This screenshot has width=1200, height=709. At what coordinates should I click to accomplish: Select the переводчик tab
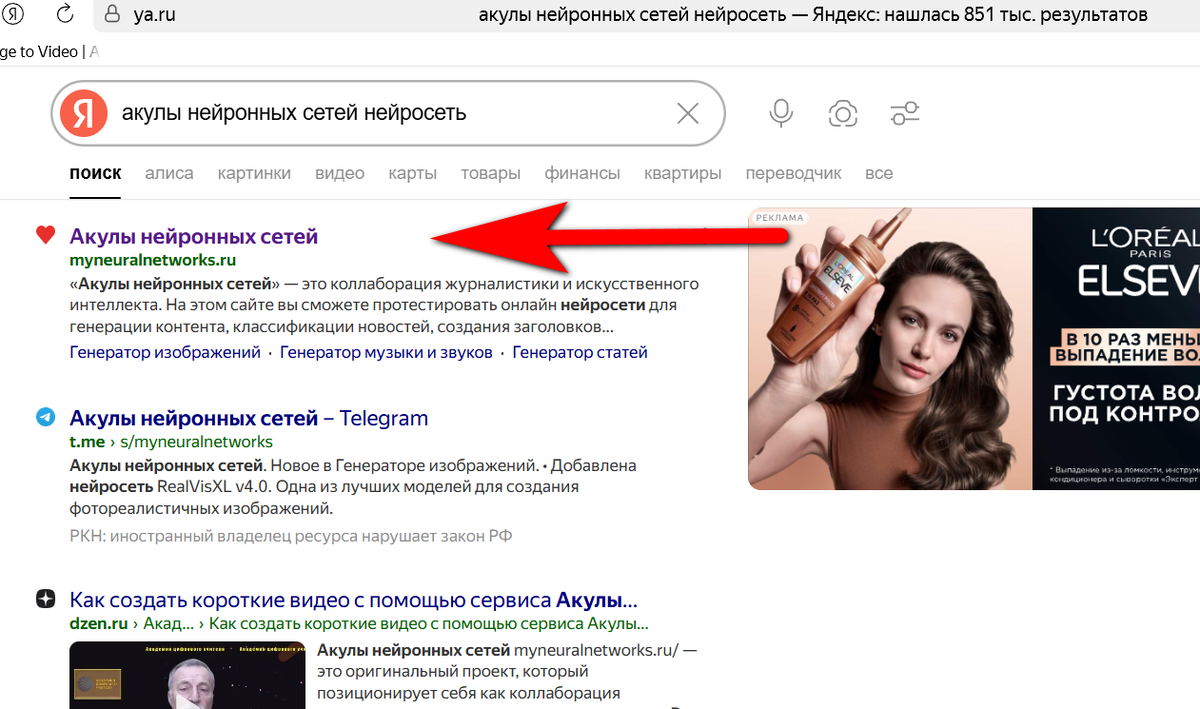click(793, 173)
